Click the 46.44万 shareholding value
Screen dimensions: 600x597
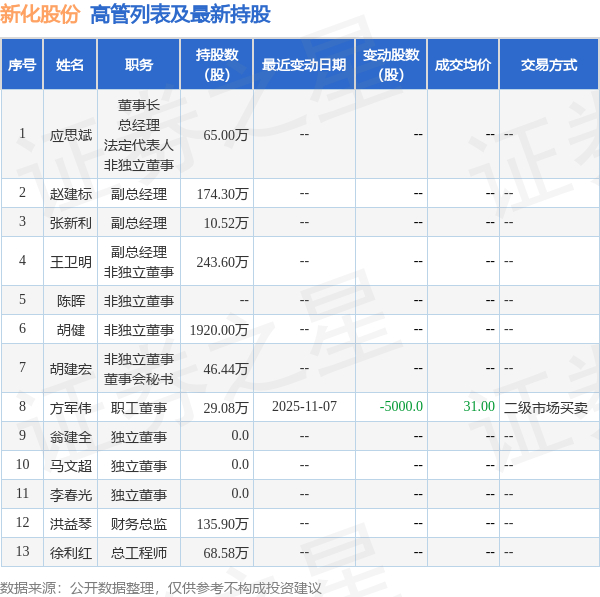click(226, 369)
